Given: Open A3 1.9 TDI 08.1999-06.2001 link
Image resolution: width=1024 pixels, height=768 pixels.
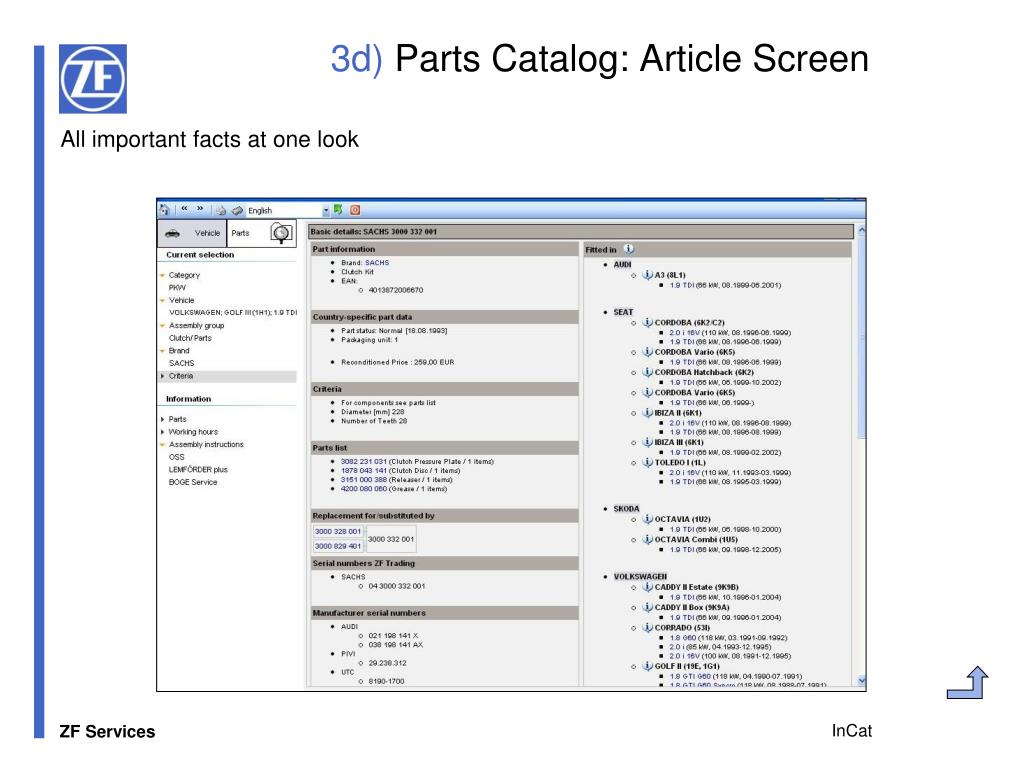Looking at the screenshot, I should tap(725, 285).
